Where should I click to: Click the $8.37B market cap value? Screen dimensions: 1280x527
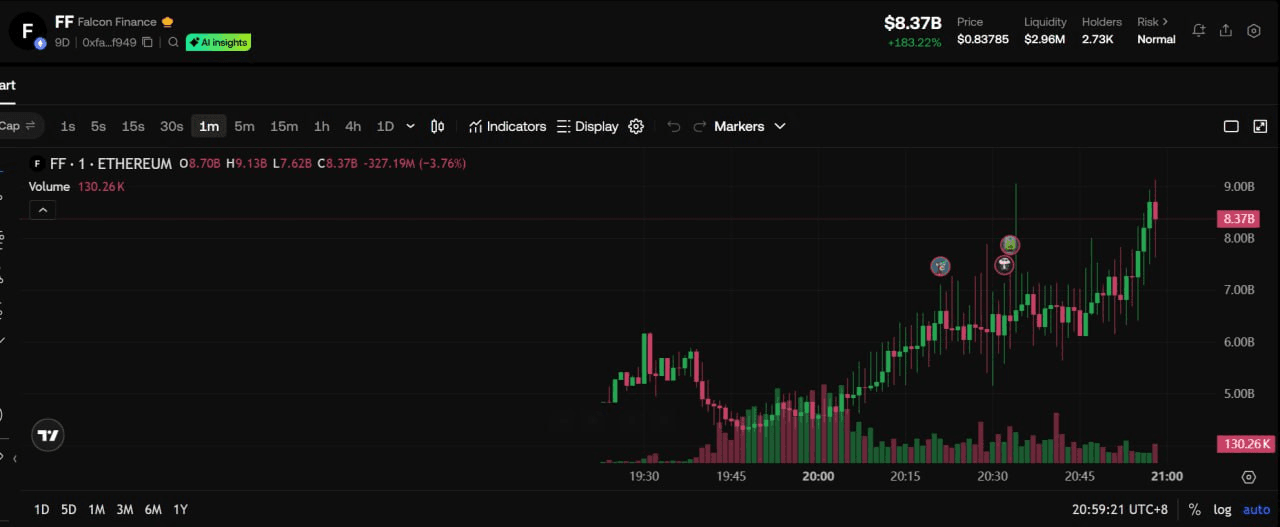[x=912, y=23]
